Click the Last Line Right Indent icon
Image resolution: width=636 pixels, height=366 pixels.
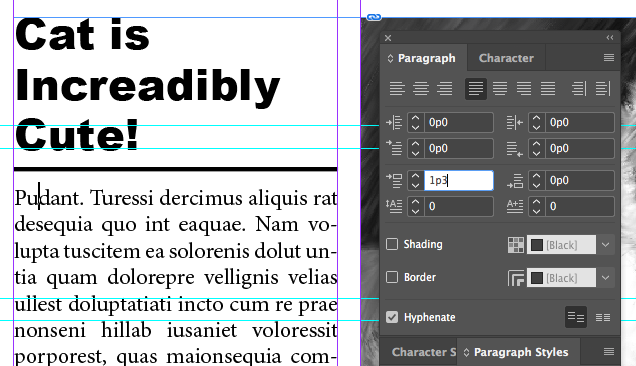(x=515, y=149)
